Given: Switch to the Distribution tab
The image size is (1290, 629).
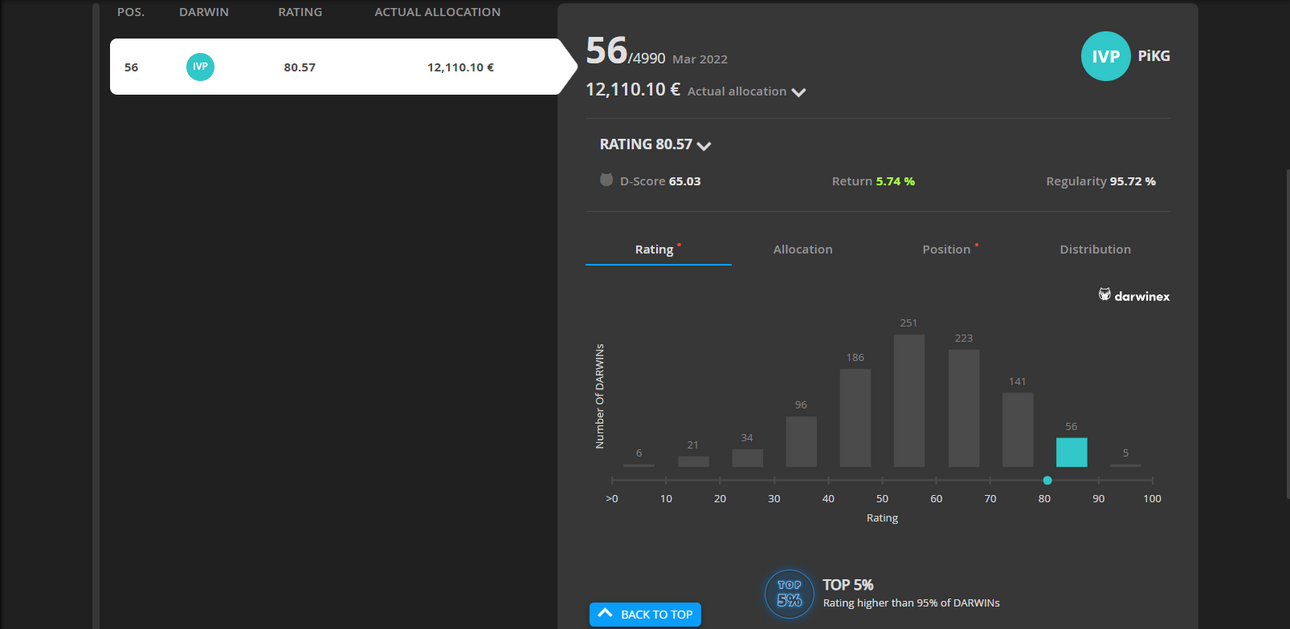Looking at the screenshot, I should (x=1095, y=249).
